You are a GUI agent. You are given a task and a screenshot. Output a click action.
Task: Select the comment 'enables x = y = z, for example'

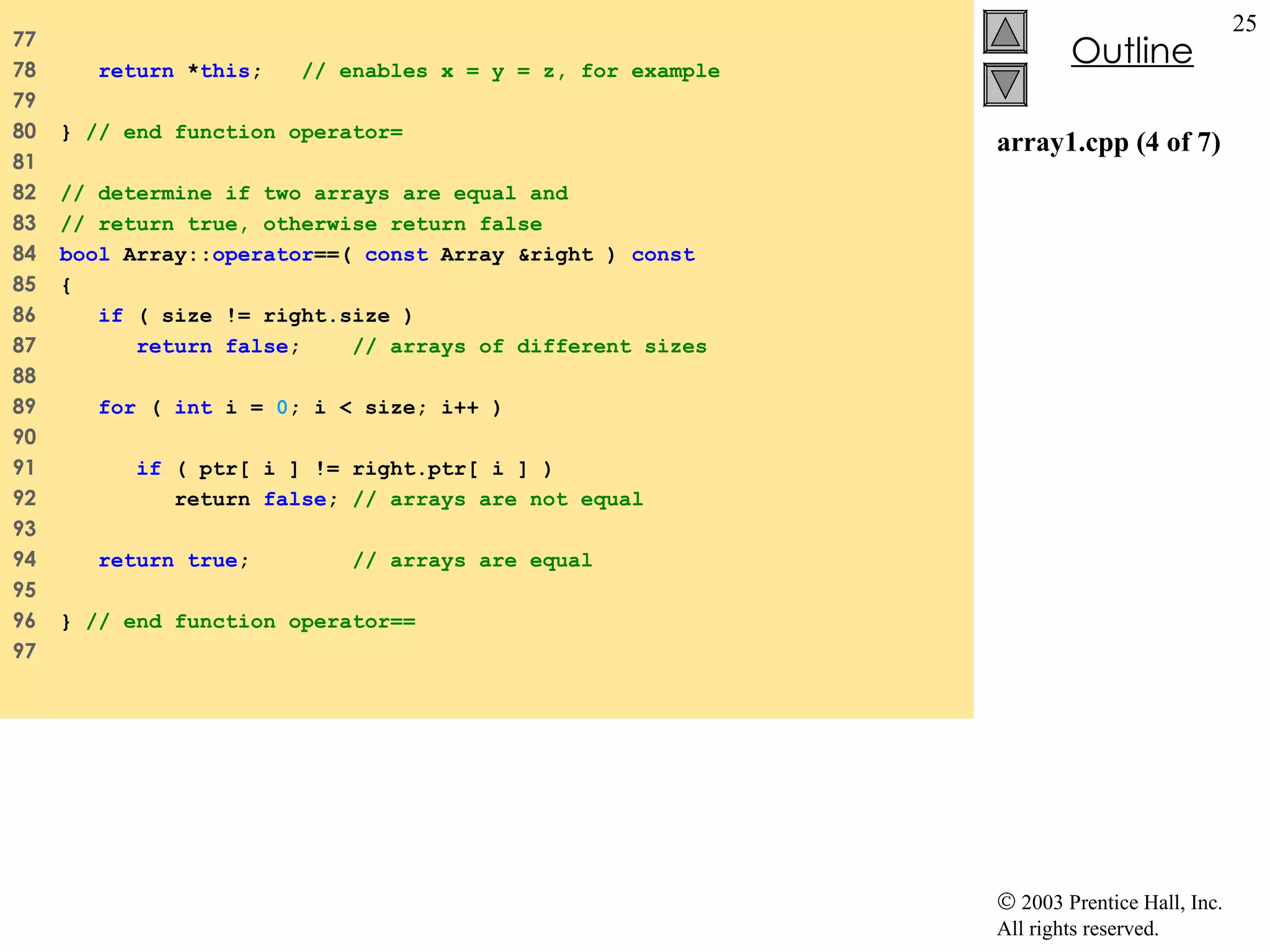point(511,72)
